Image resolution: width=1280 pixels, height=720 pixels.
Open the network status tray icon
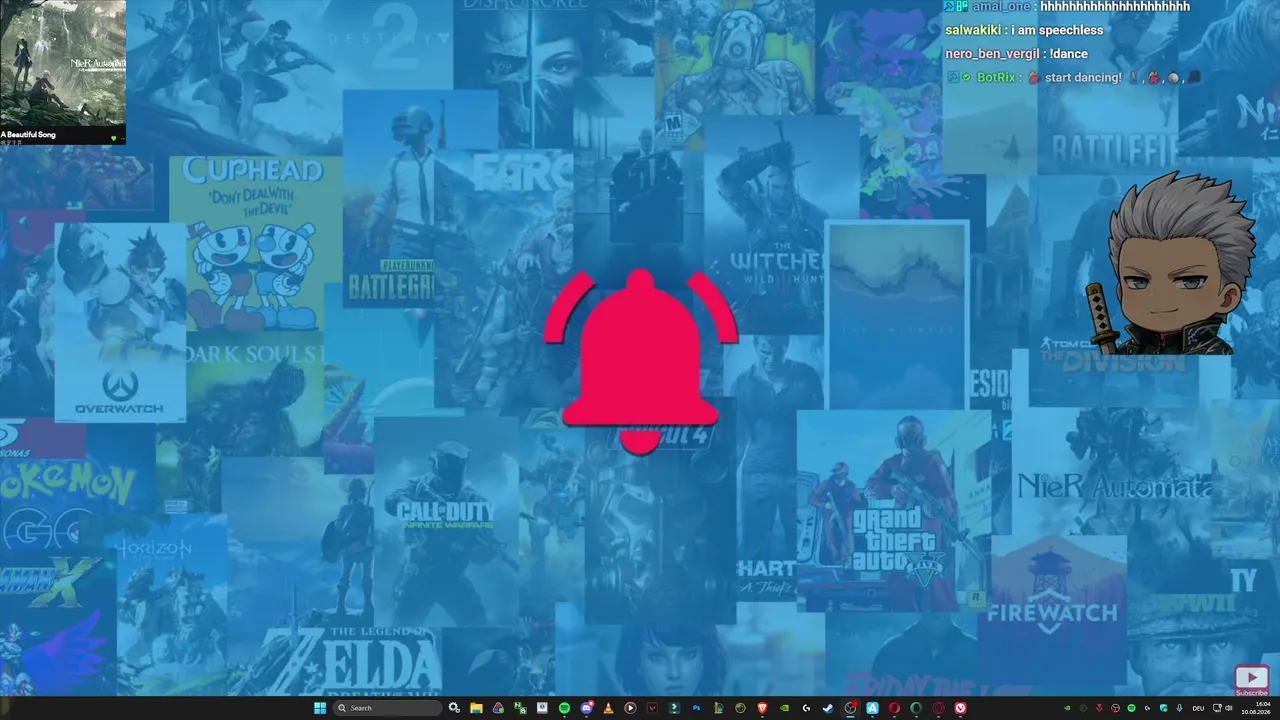[x=1217, y=708]
